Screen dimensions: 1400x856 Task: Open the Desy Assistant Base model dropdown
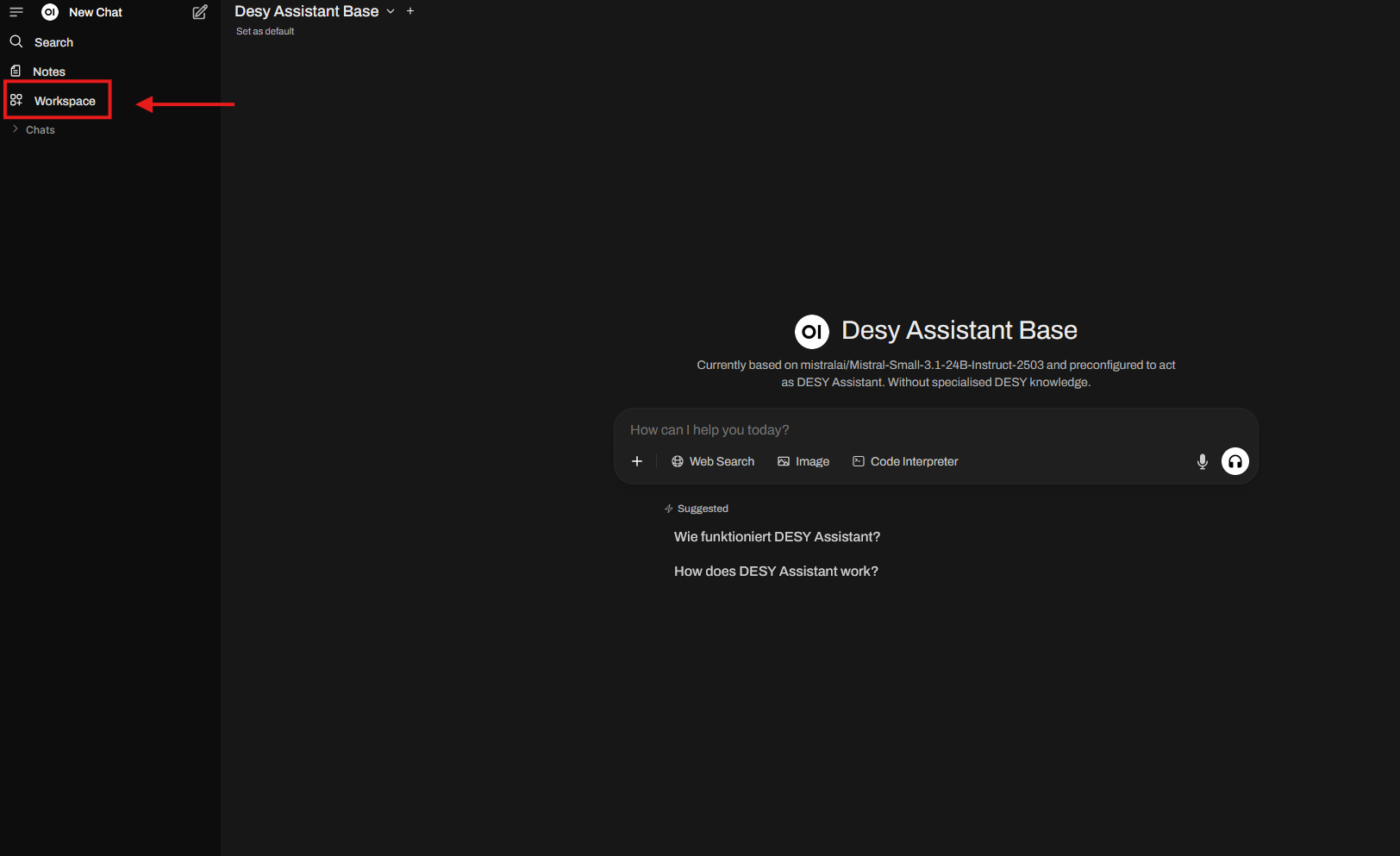pyautogui.click(x=315, y=11)
